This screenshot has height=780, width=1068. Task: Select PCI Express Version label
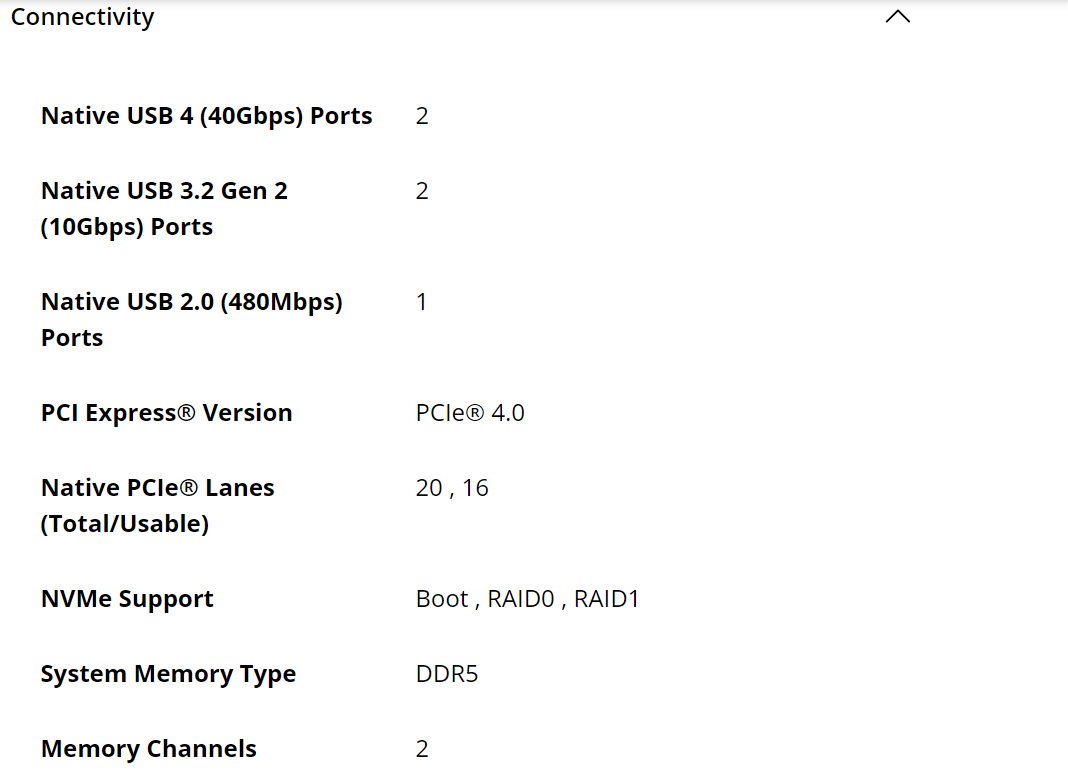click(x=166, y=413)
